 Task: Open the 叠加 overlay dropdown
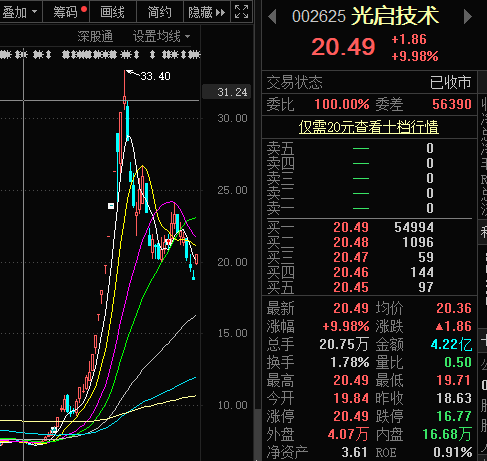tap(20, 12)
